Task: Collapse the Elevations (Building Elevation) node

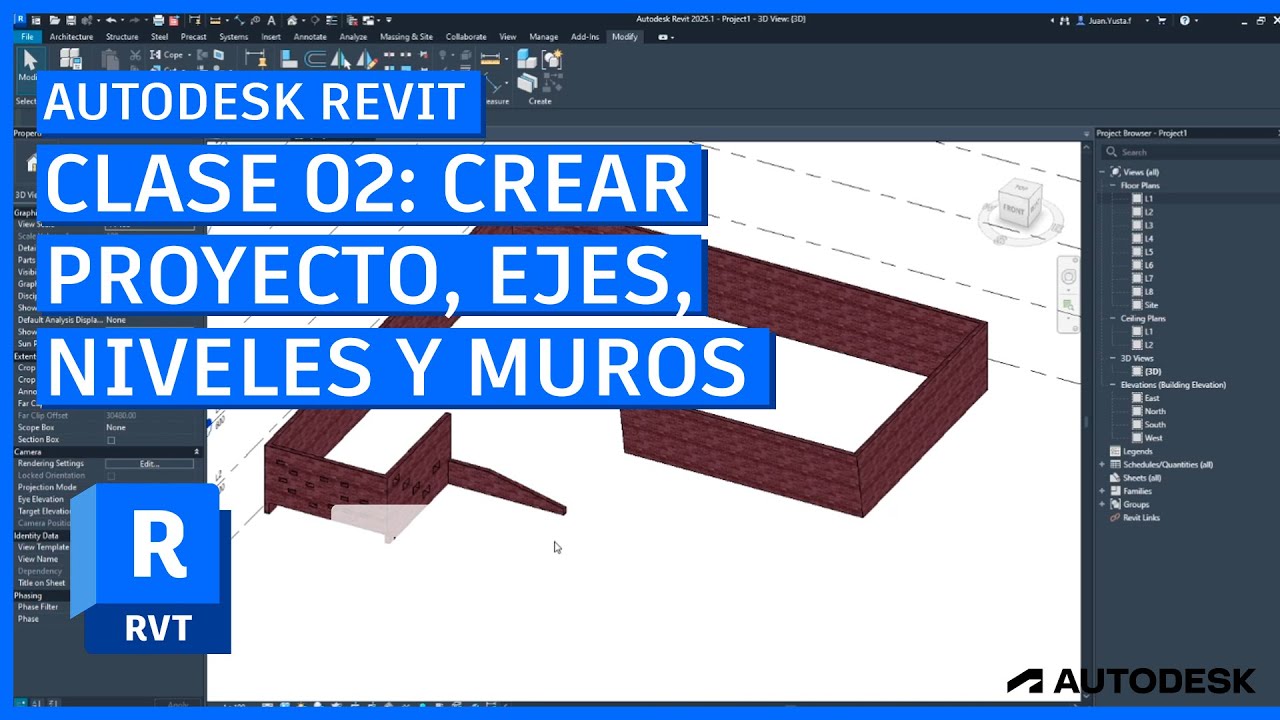Action: [x=1113, y=385]
